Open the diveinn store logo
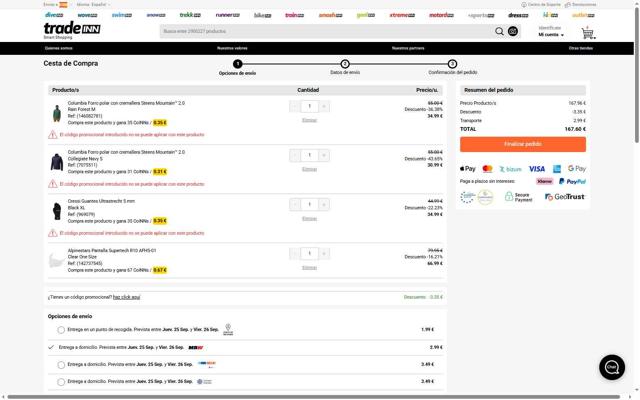This screenshot has width=640, height=400. (x=54, y=15)
